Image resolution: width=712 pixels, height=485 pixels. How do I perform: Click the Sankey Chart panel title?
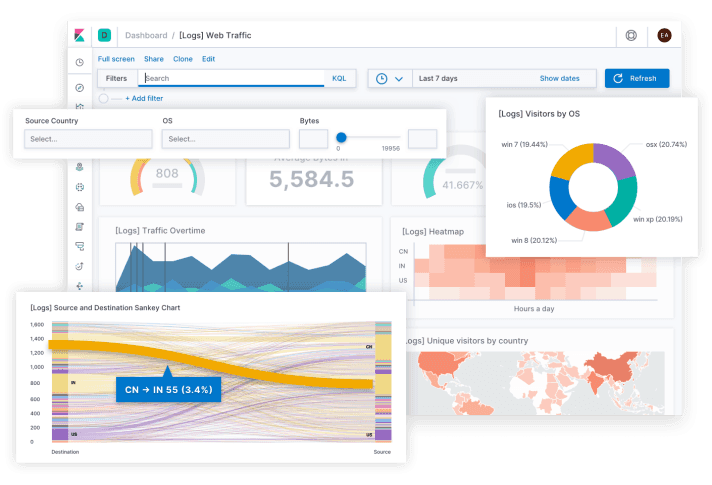[x=105, y=308]
